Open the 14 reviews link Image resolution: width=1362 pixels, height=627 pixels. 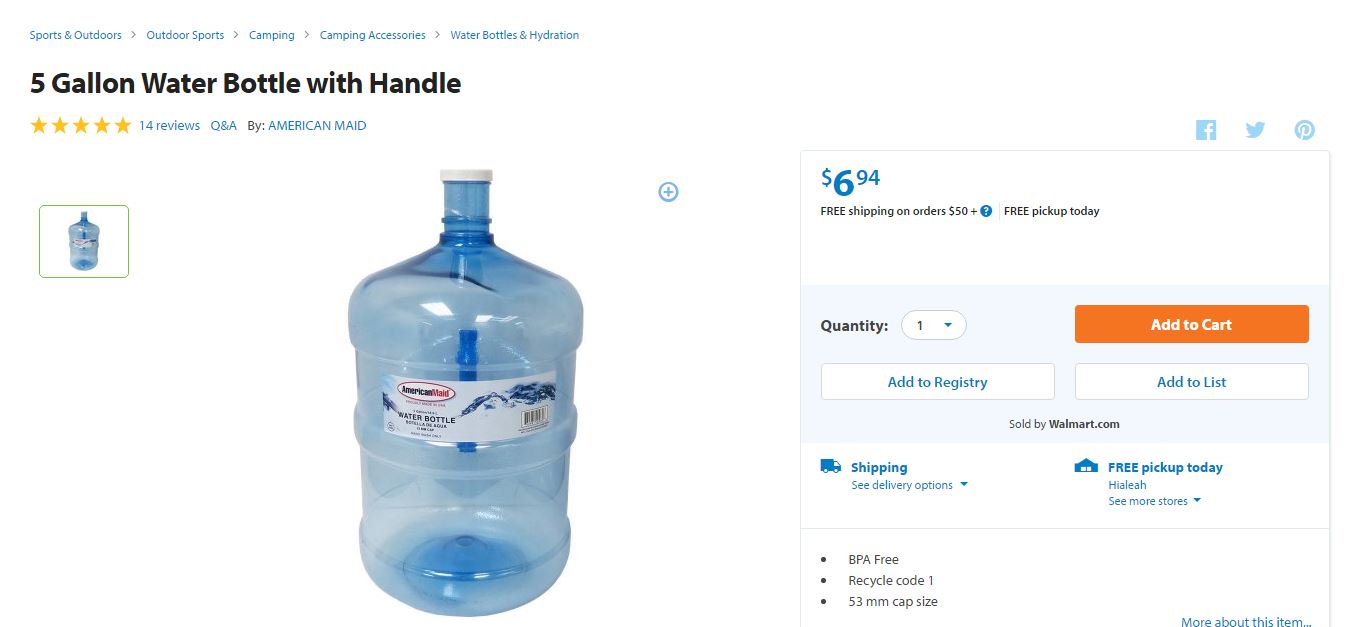click(169, 126)
